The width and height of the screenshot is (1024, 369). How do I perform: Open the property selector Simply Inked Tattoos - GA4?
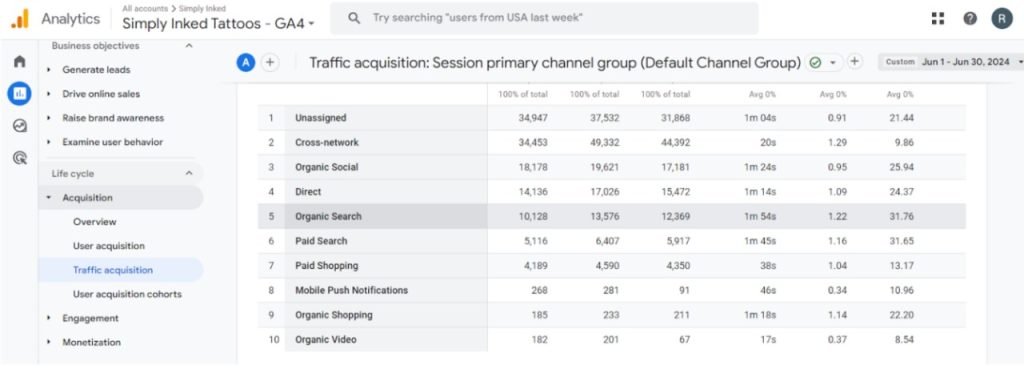point(218,23)
